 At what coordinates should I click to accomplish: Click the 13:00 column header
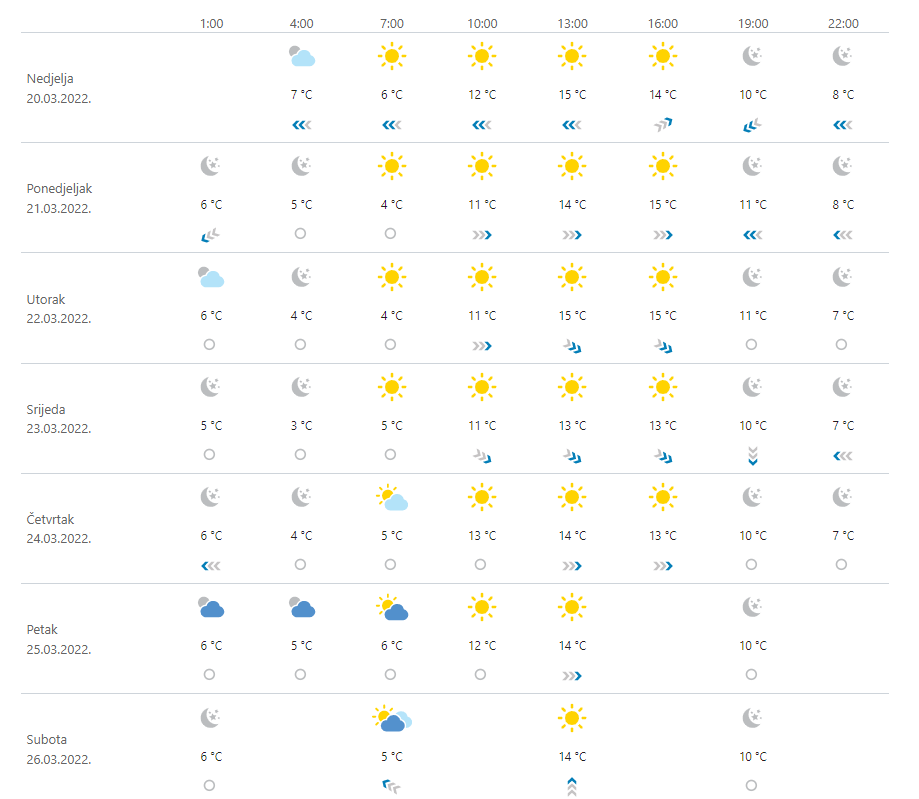click(x=572, y=24)
